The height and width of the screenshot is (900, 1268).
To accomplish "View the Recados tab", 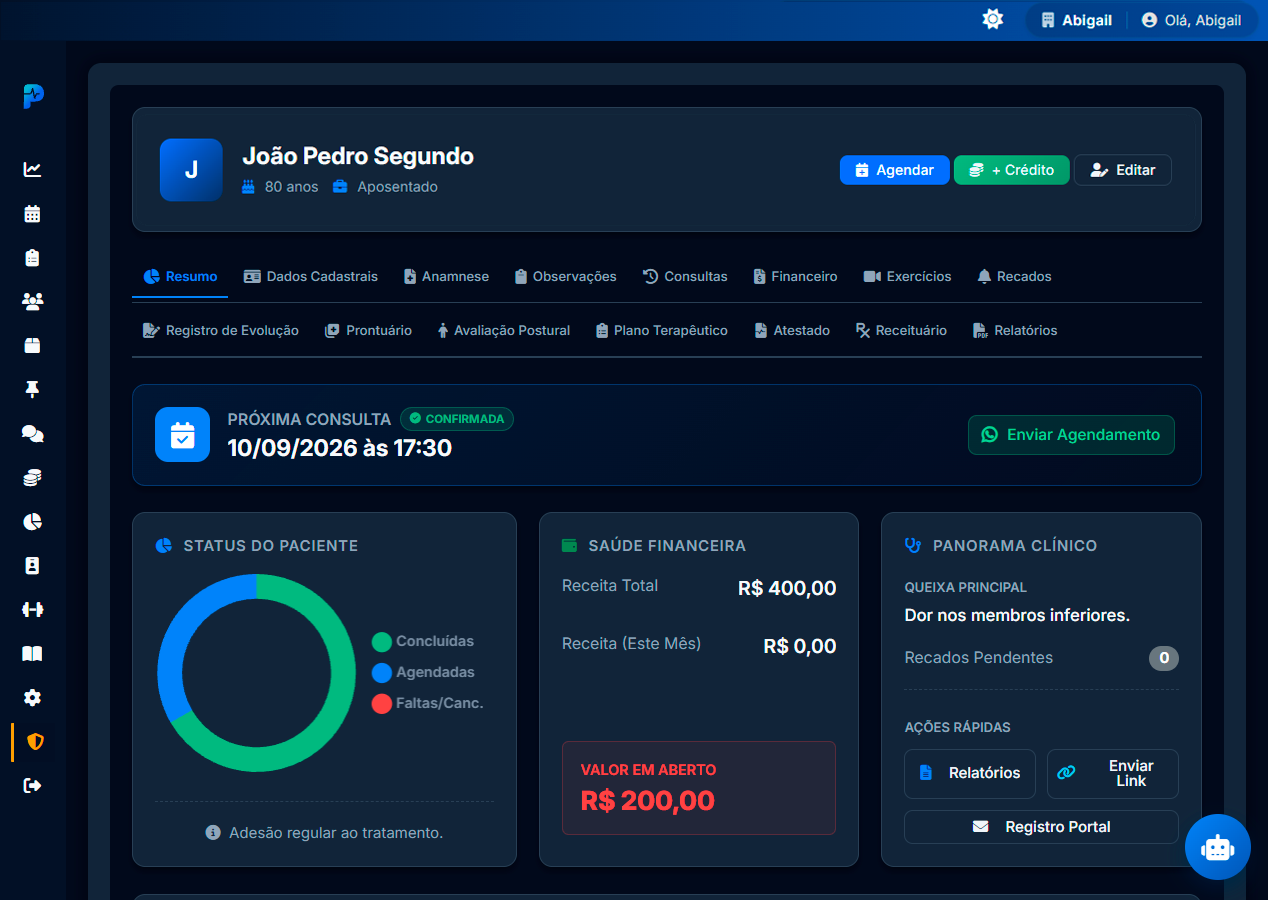I will pos(1014,277).
